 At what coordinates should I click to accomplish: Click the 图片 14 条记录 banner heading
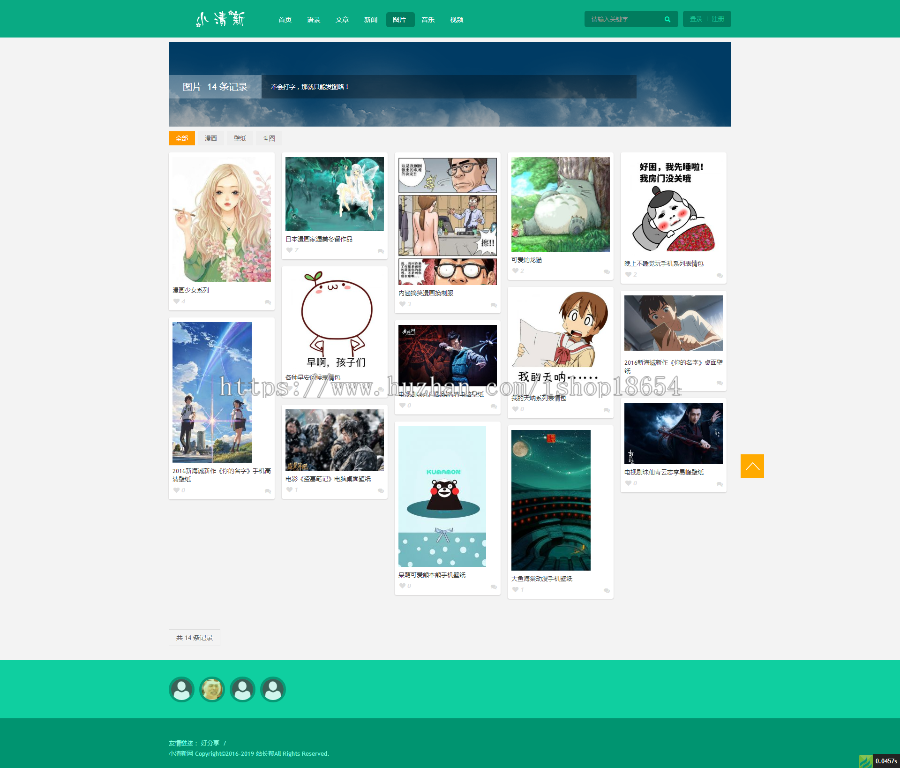215,87
